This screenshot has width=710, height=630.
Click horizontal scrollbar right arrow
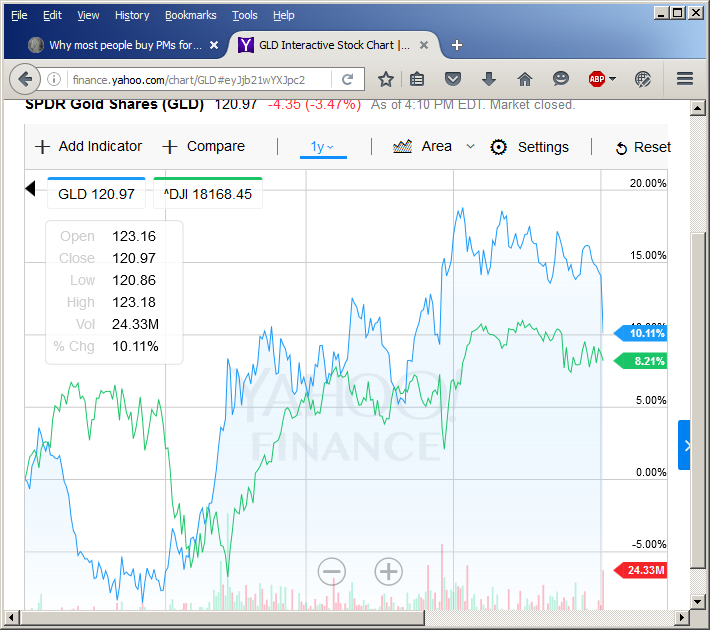click(681, 617)
